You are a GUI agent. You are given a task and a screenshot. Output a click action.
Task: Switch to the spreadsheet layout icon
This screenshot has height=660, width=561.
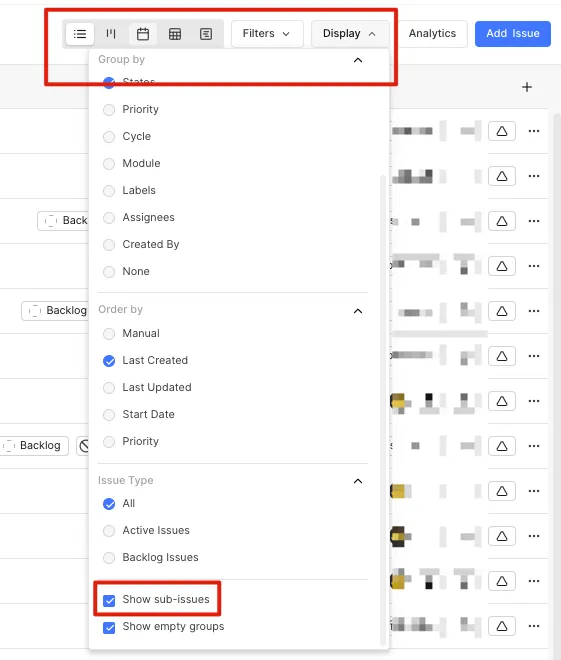[175, 34]
